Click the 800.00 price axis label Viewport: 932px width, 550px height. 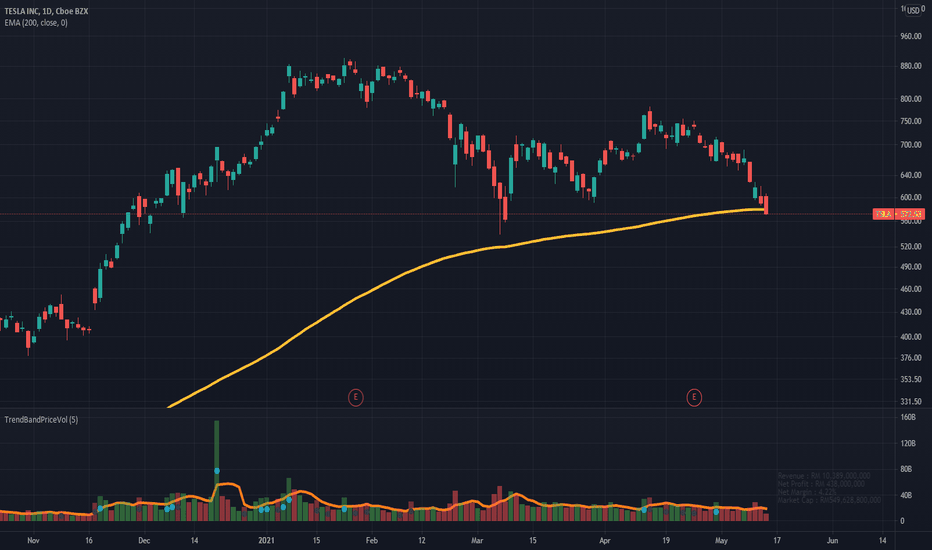[x=910, y=99]
